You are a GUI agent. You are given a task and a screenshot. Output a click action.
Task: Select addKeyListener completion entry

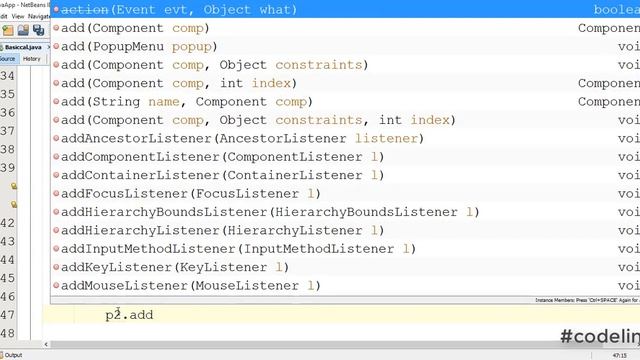tap(345, 267)
